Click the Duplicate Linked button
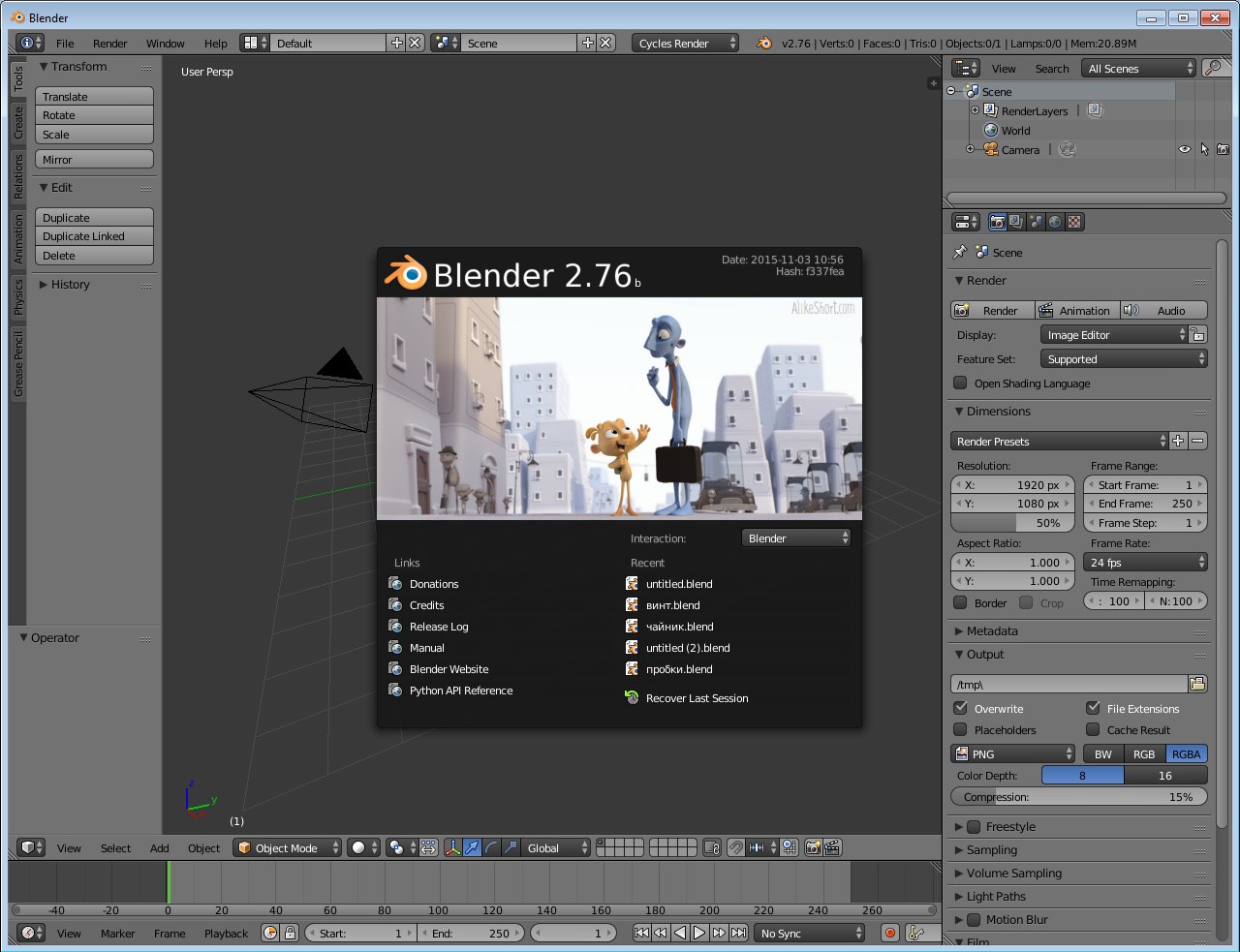 95,236
